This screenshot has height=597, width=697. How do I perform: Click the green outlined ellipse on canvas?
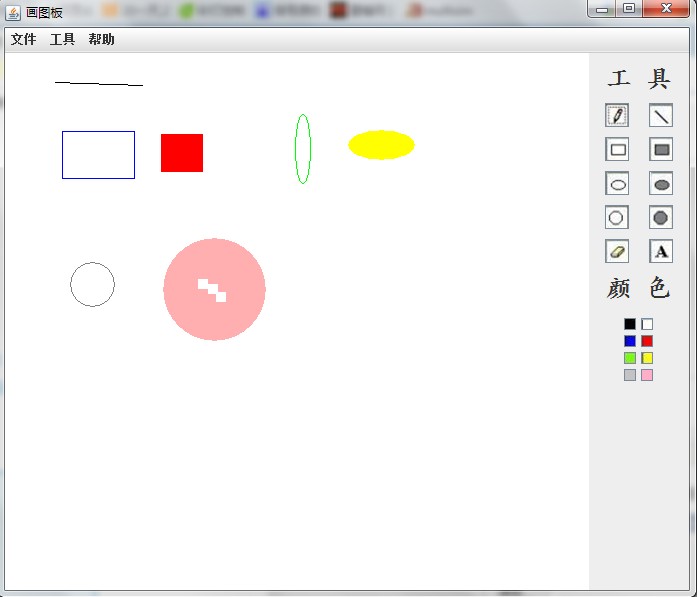(x=303, y=149)
